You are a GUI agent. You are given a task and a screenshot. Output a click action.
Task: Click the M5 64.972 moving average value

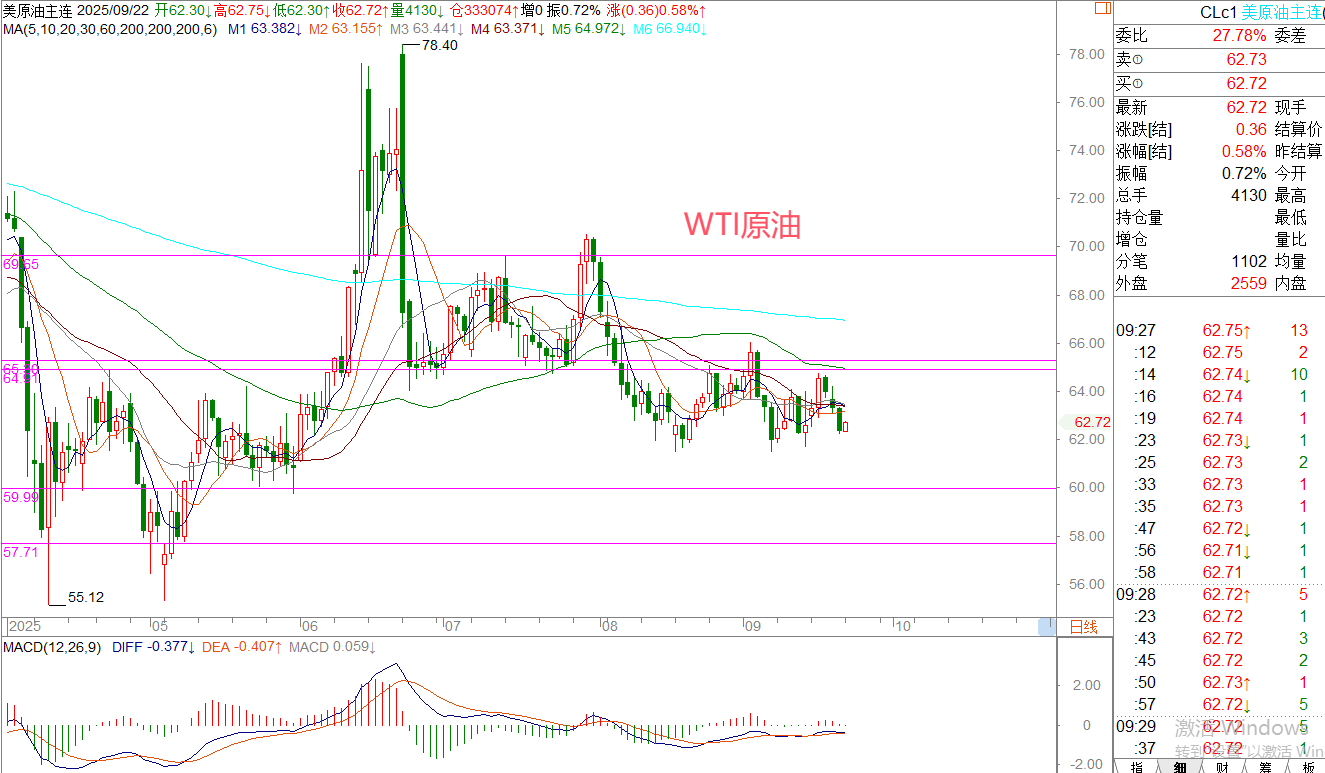click(x=590, y=29)
